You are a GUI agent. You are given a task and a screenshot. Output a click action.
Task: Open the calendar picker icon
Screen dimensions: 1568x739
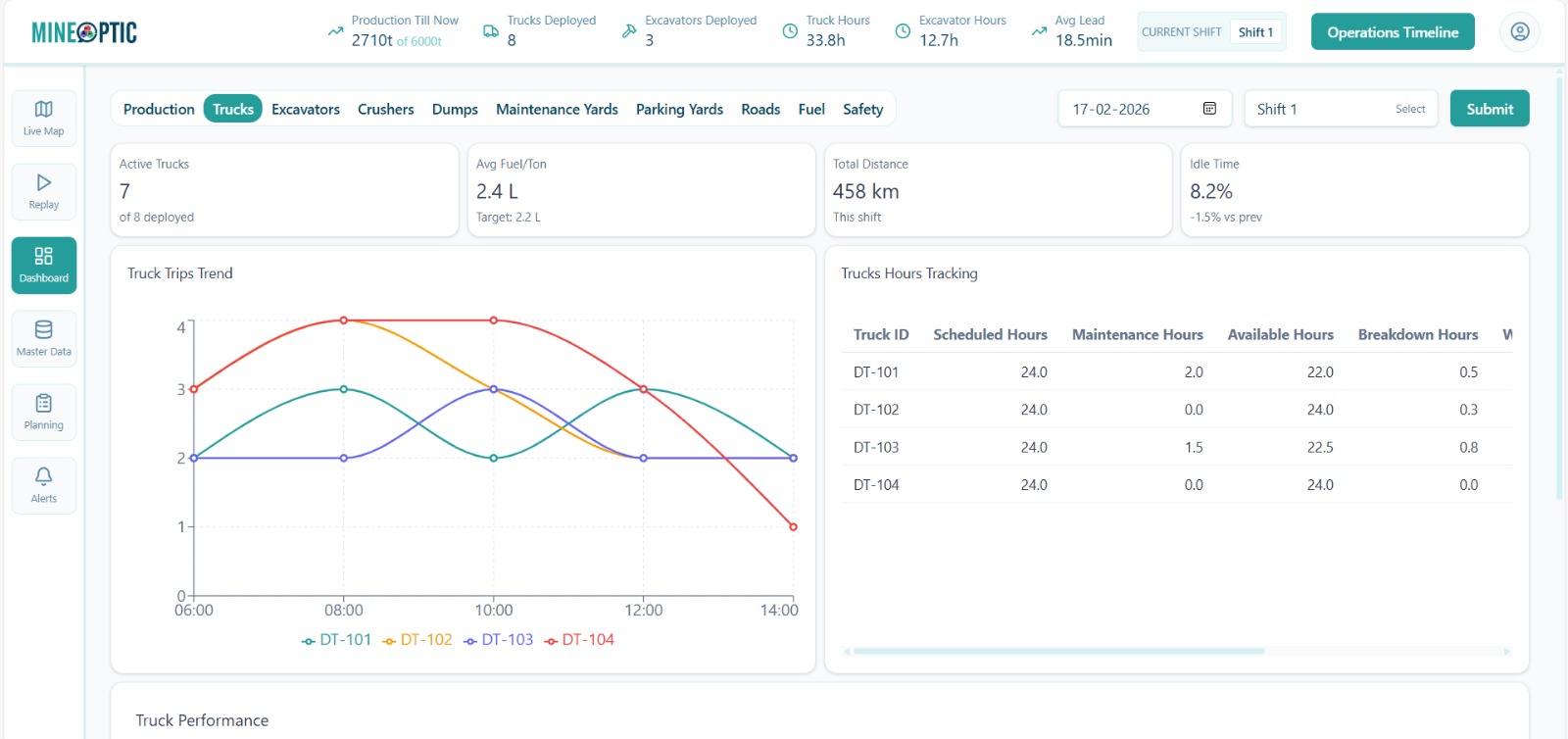pyautogui.click(x=1209, y=109)
